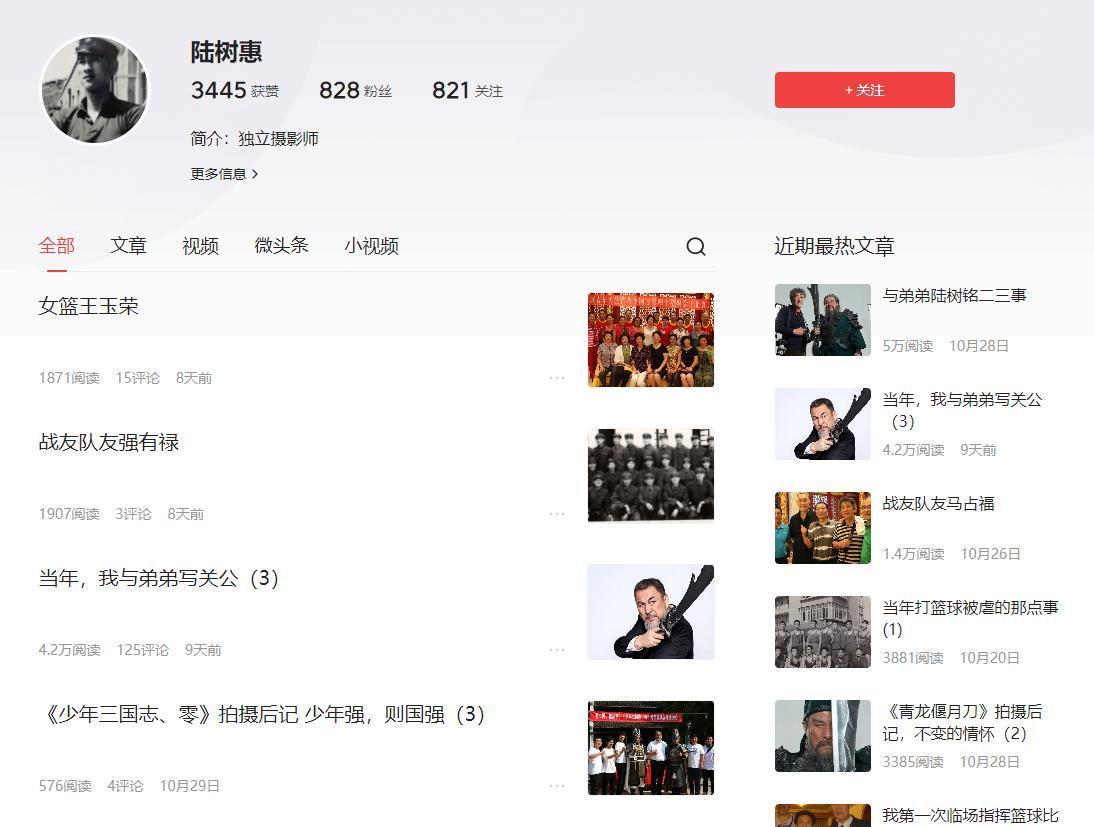1094x827 pixels.
Task: Open article titled 女篮王玉荣
Action: 89,307
